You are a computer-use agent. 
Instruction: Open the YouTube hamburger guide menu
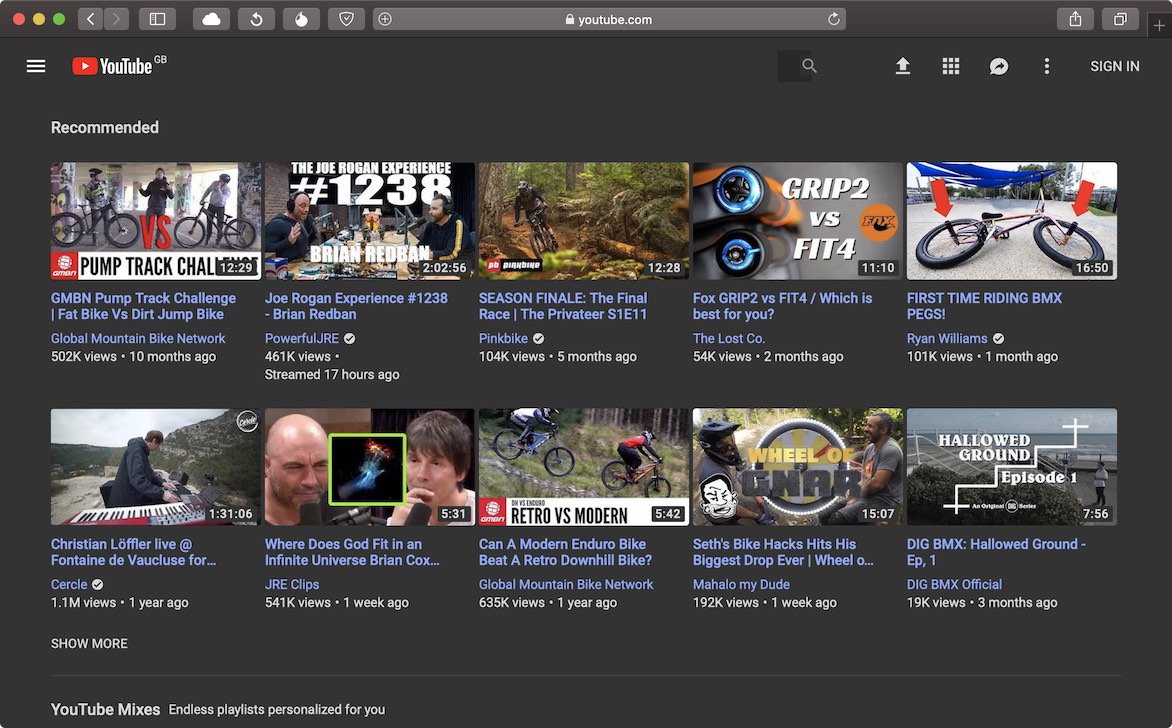[36, 66]
